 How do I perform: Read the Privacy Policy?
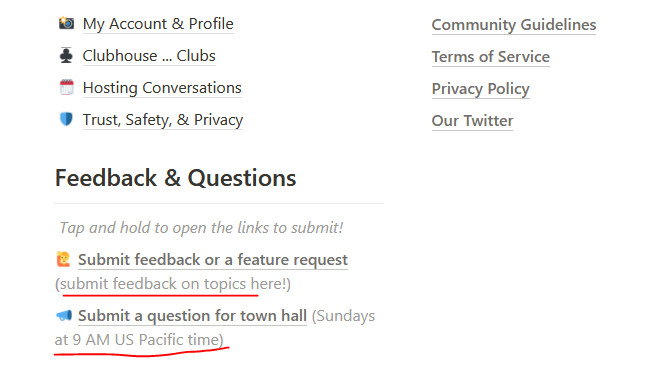pyautogui.click(x=481, y=89)
